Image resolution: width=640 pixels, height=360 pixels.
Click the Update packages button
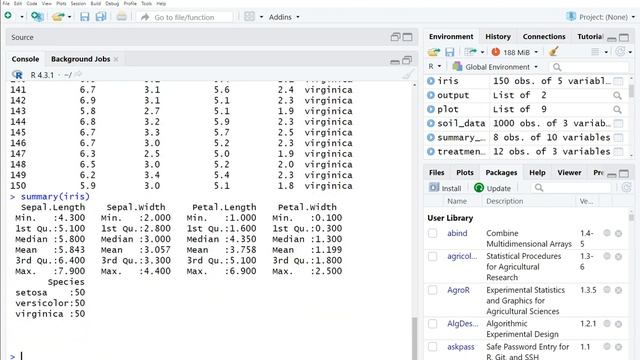coord(492,188)
